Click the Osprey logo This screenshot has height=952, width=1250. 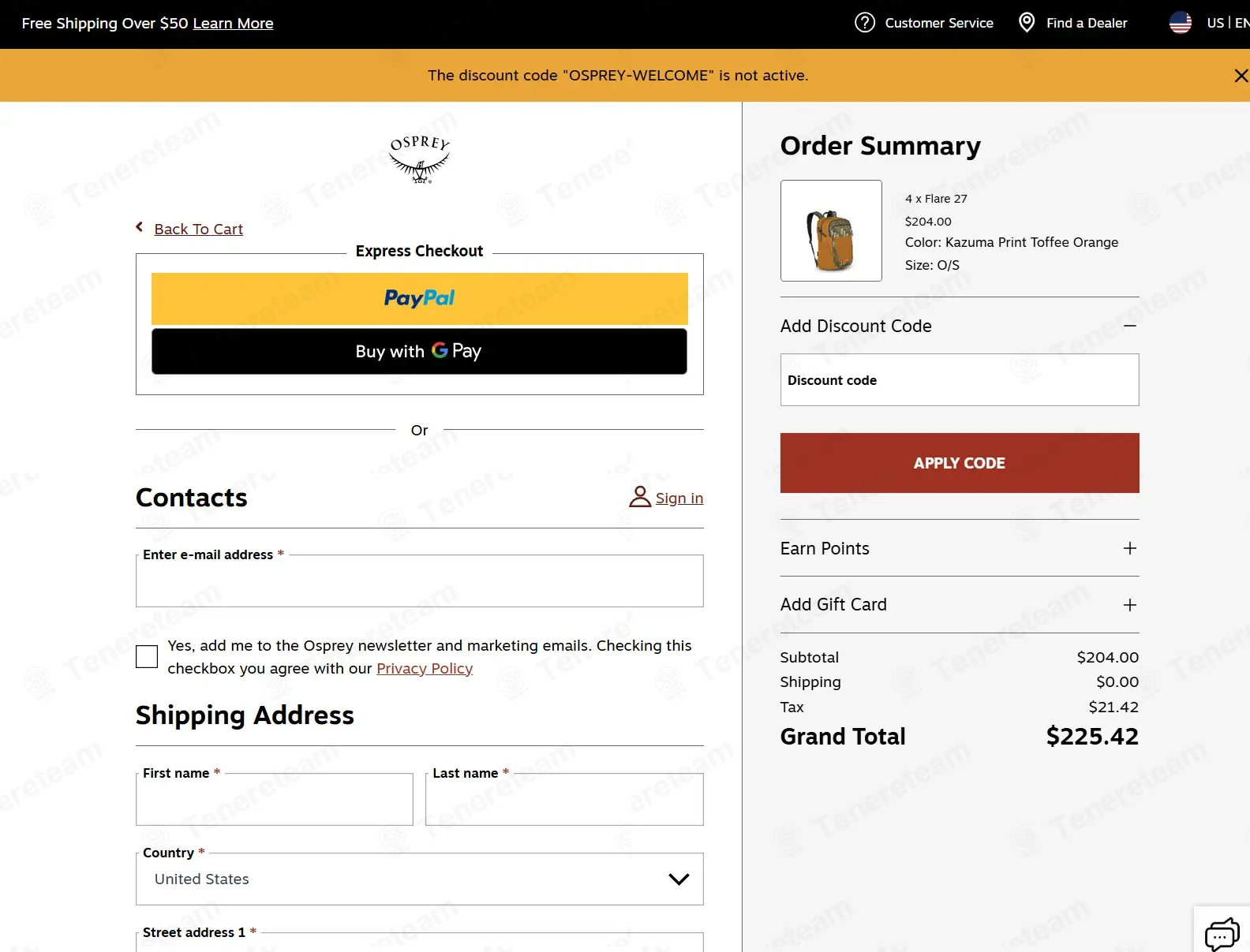(420, 159)
